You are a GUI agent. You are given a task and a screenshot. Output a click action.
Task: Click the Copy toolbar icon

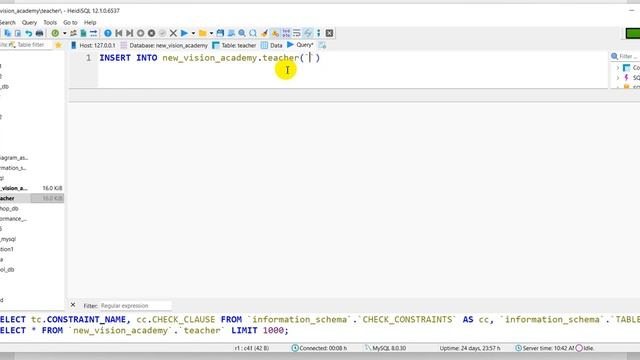coord(8,33)
